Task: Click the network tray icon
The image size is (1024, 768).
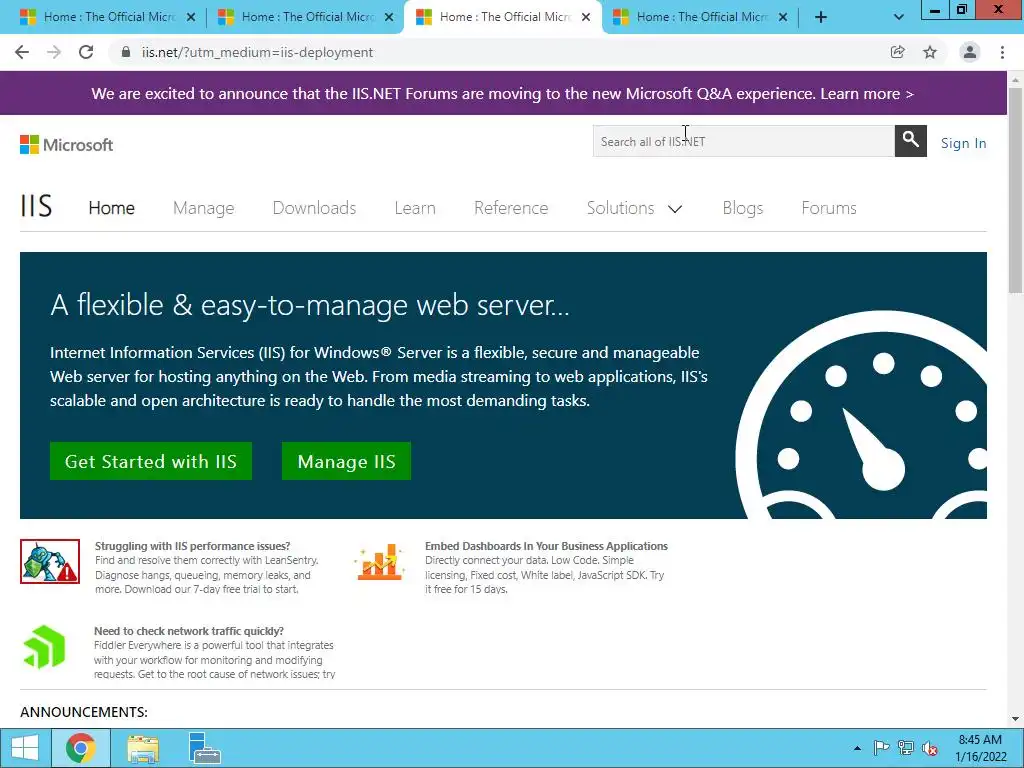Action: [905, 748]
